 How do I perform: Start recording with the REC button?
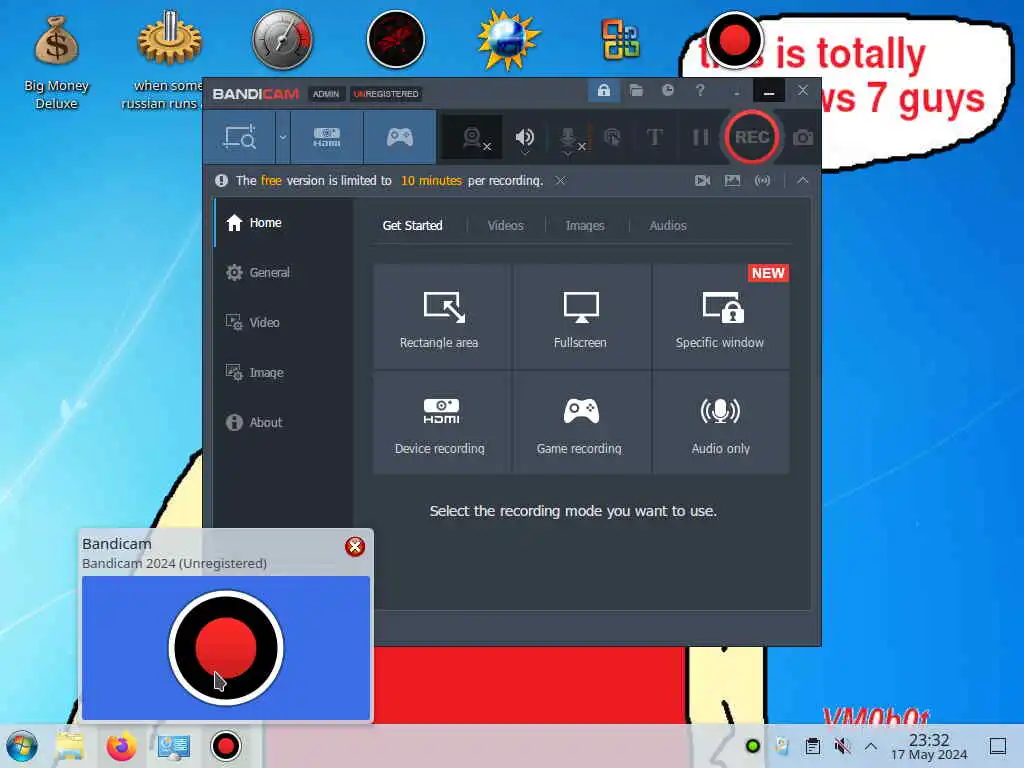(x=751, y=137)
